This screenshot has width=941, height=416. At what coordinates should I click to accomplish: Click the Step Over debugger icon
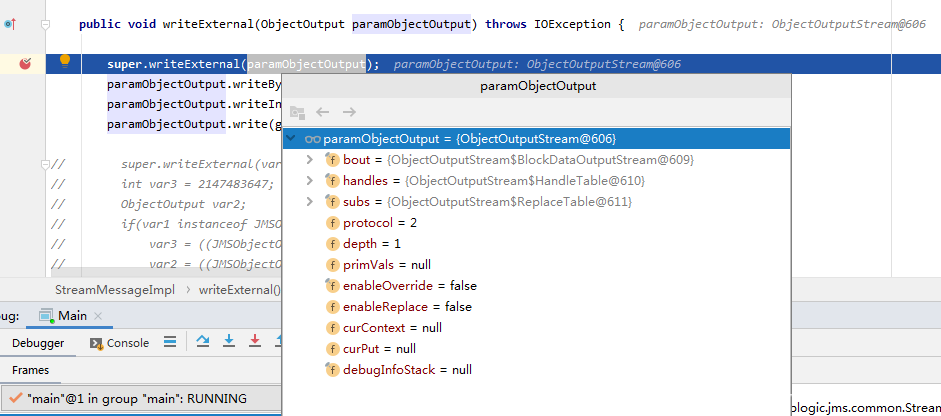tap(203, 342)
